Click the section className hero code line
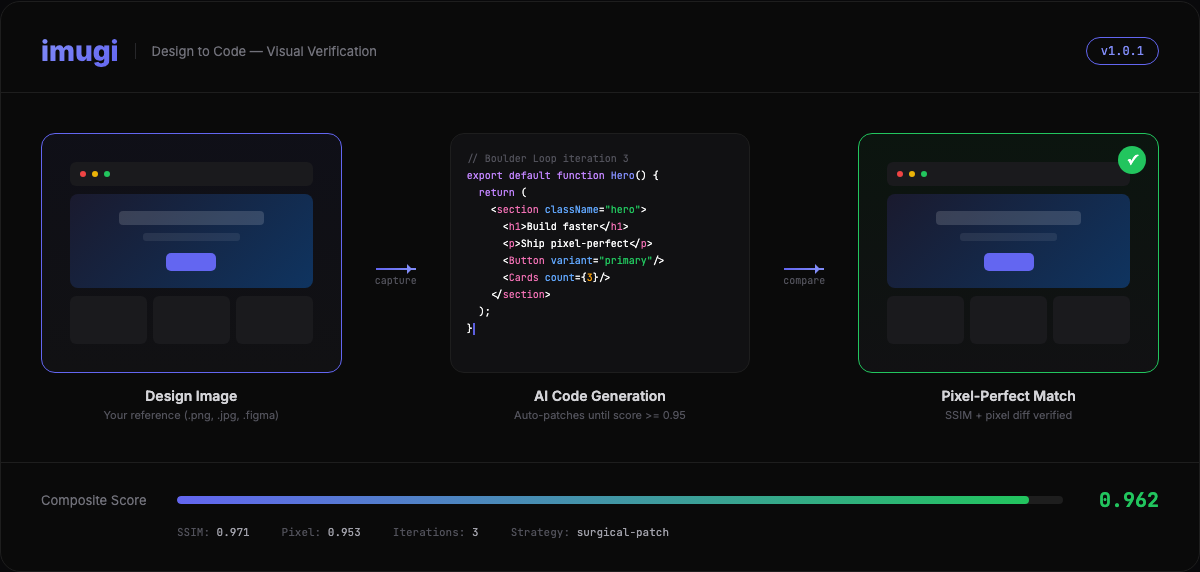The height and width of the screenshot is (572, 1200). tap(569, 209)
